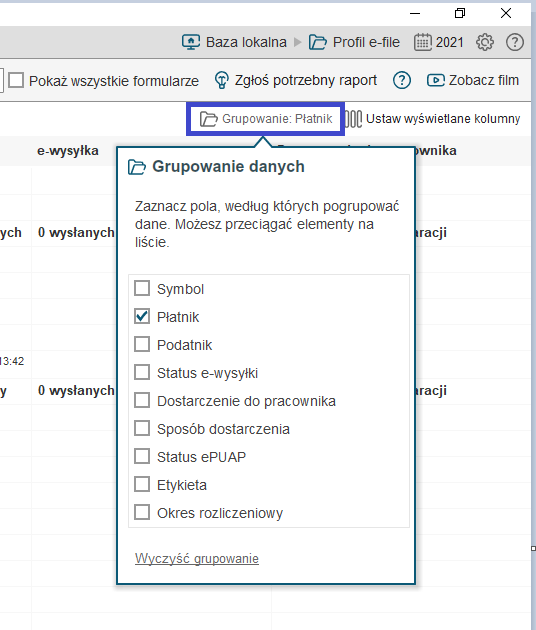The height and width of the screenshot is (630, 536).
Task: Open the Profil e-file folder icon
Action: coord(318,42)
